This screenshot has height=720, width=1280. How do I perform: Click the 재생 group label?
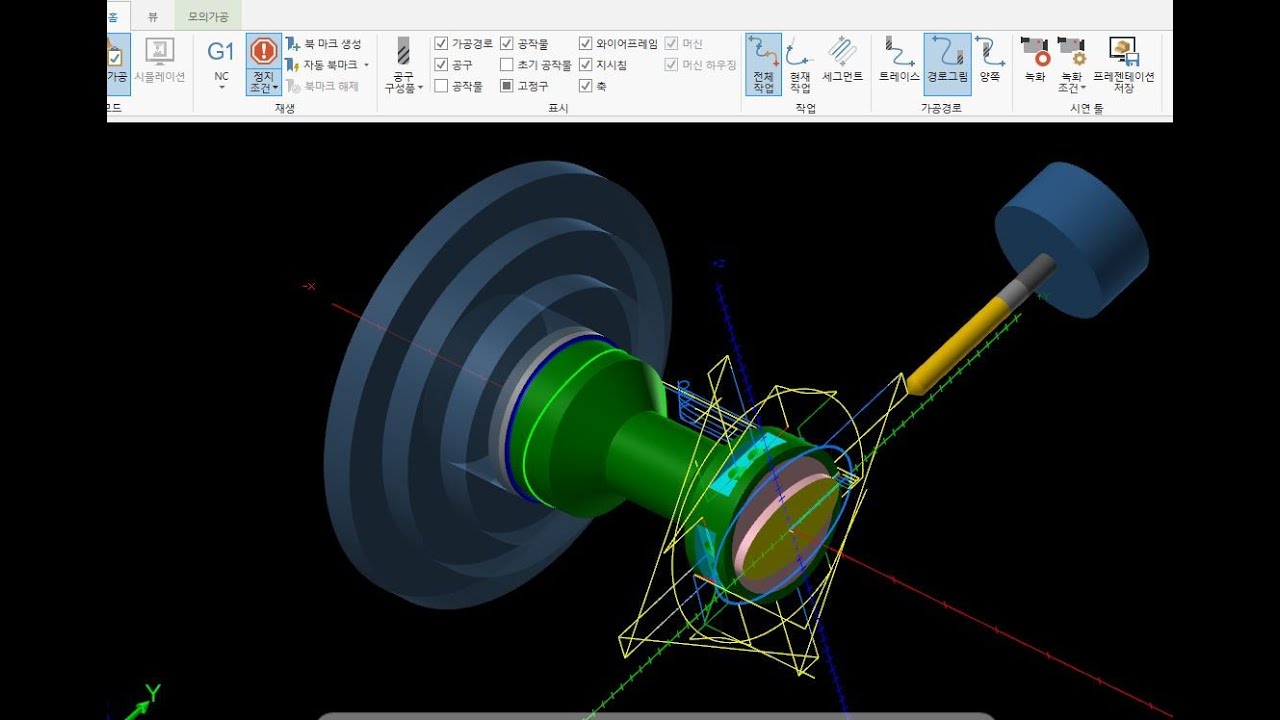284,108
